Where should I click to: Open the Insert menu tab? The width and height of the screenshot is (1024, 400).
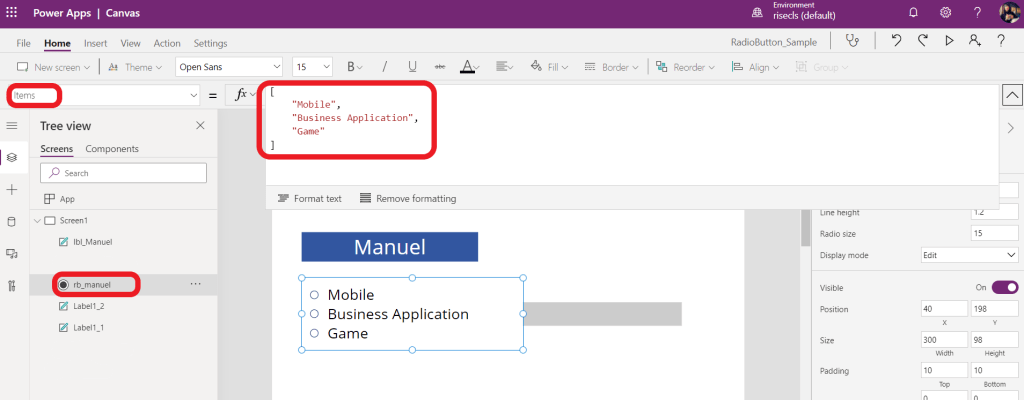[x=96, y=43]
